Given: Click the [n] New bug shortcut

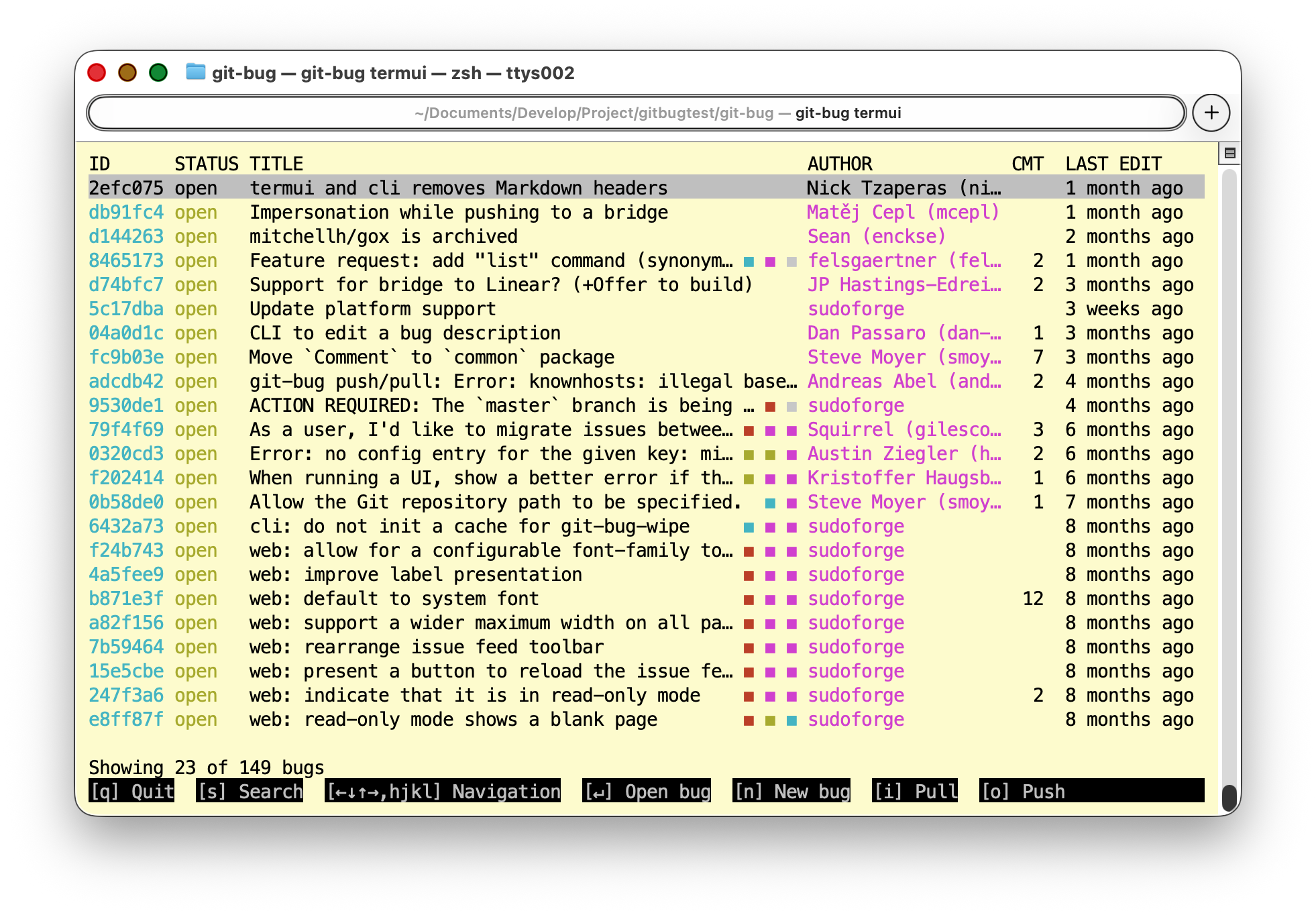Looking at the screenshot, I should coord(791,792).
